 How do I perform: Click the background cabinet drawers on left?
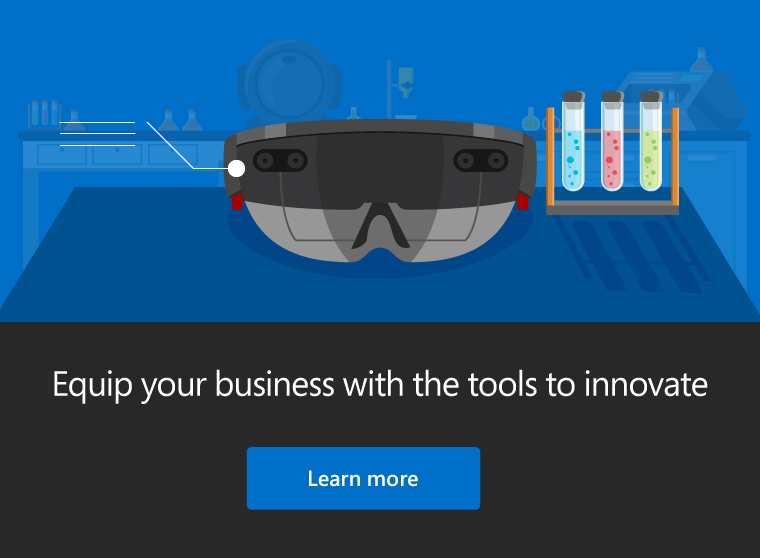[x=115, y=155]
